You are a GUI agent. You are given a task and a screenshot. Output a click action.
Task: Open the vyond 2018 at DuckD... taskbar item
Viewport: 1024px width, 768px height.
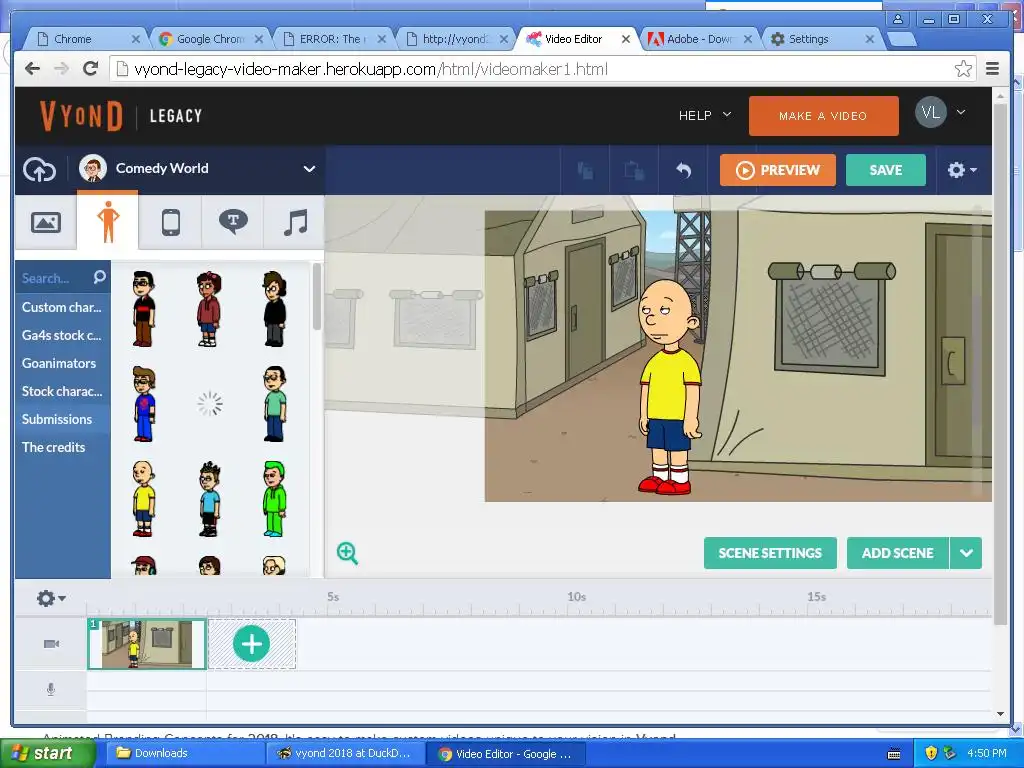coord(345,754)
